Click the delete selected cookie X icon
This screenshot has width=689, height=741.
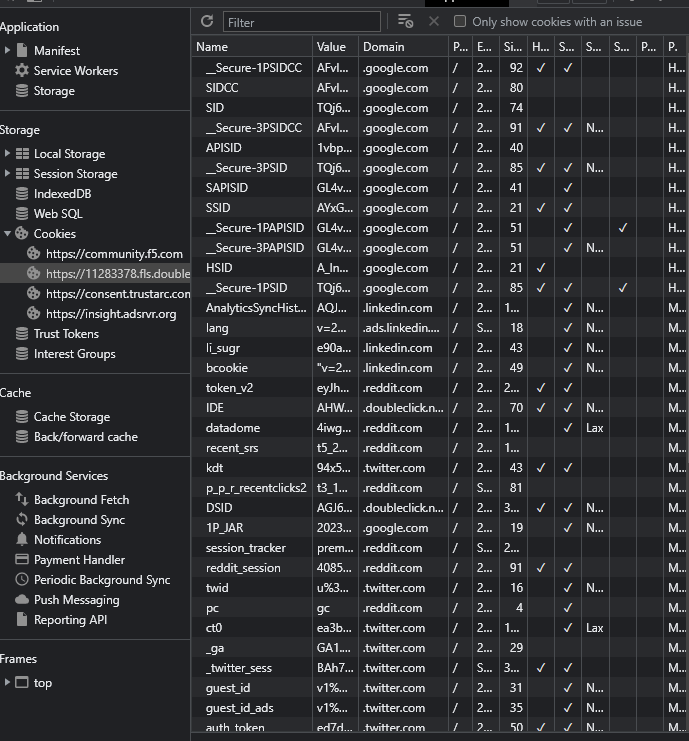(x=433, y=21)
